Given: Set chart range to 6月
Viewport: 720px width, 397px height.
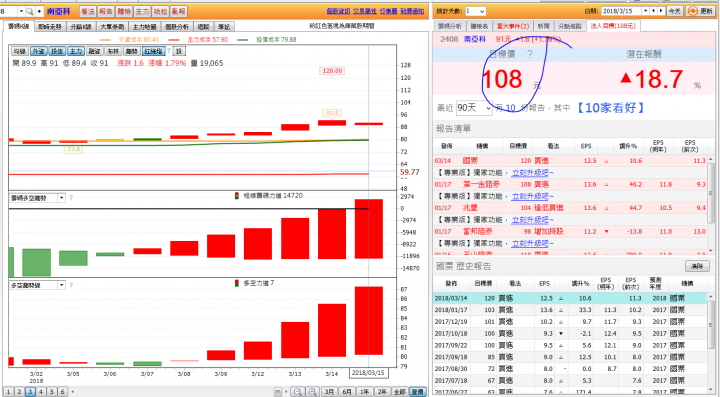Looking at the screenshot, I should pyautogui.click(x=347, y=392).
